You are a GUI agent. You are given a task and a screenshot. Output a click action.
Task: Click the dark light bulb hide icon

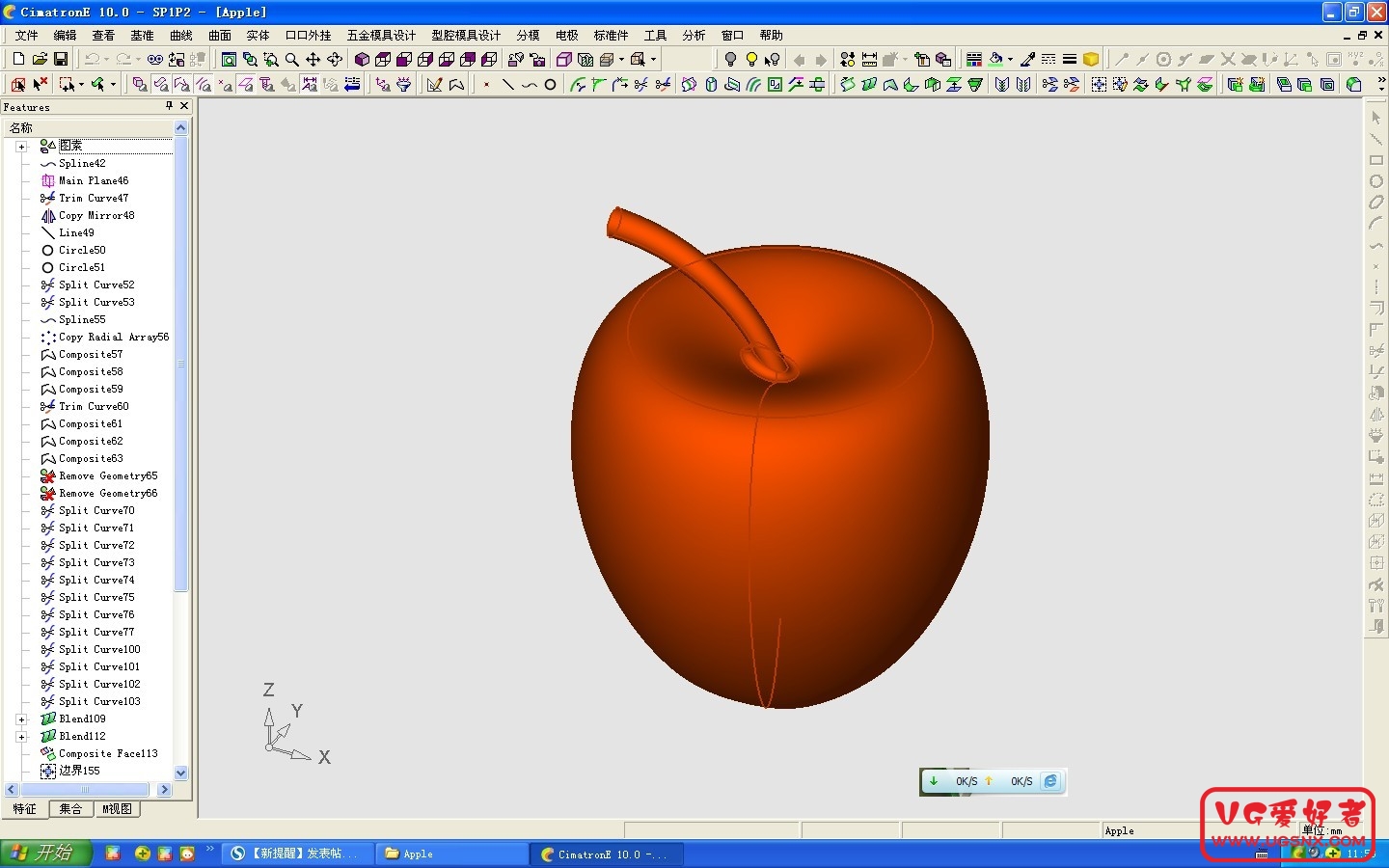(730, 60)
